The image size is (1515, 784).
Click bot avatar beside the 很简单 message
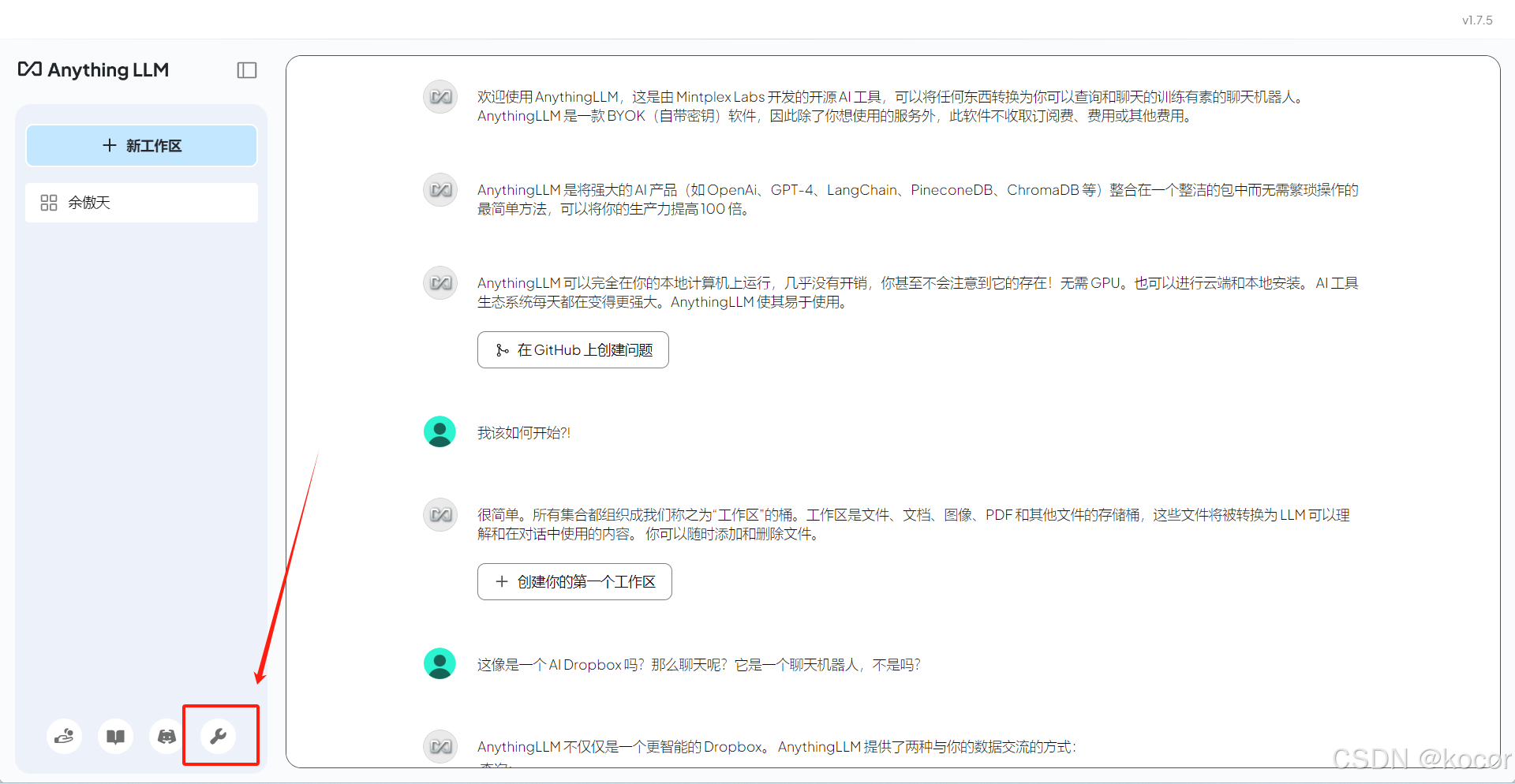click(440, 515)
